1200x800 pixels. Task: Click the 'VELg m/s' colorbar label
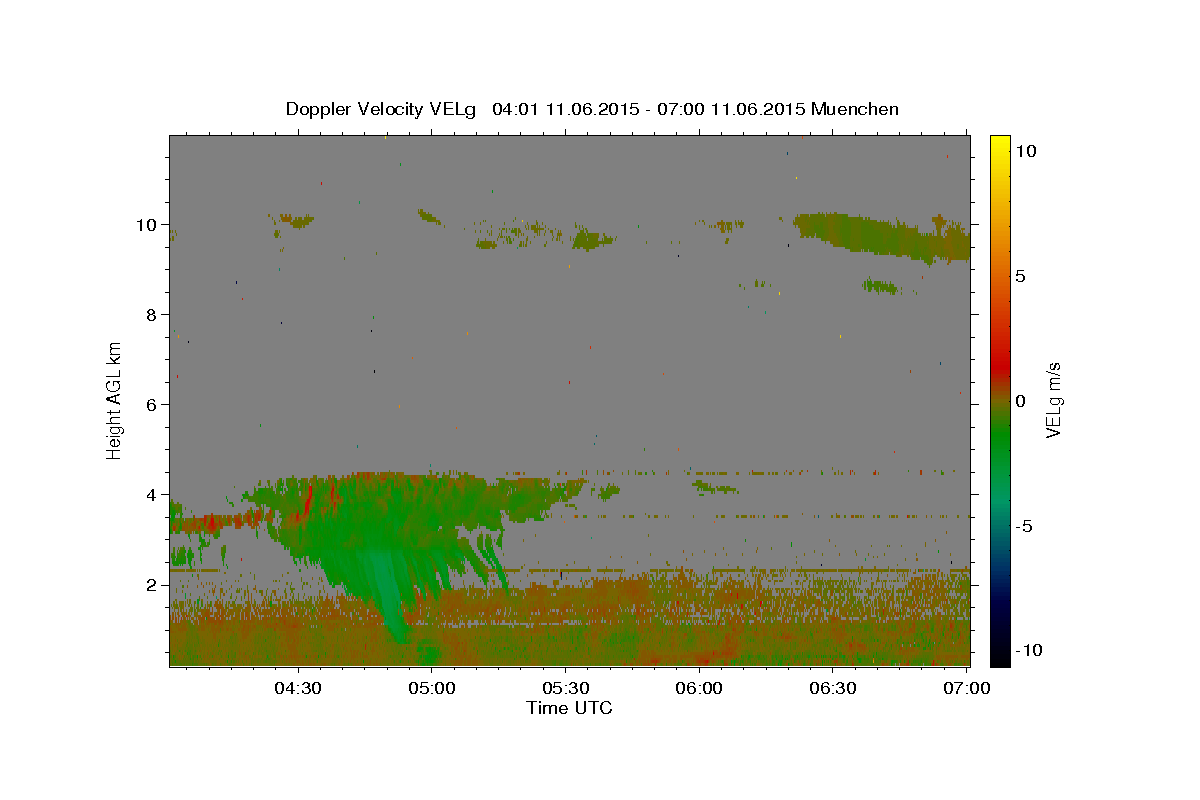[x=1052, y=400]
